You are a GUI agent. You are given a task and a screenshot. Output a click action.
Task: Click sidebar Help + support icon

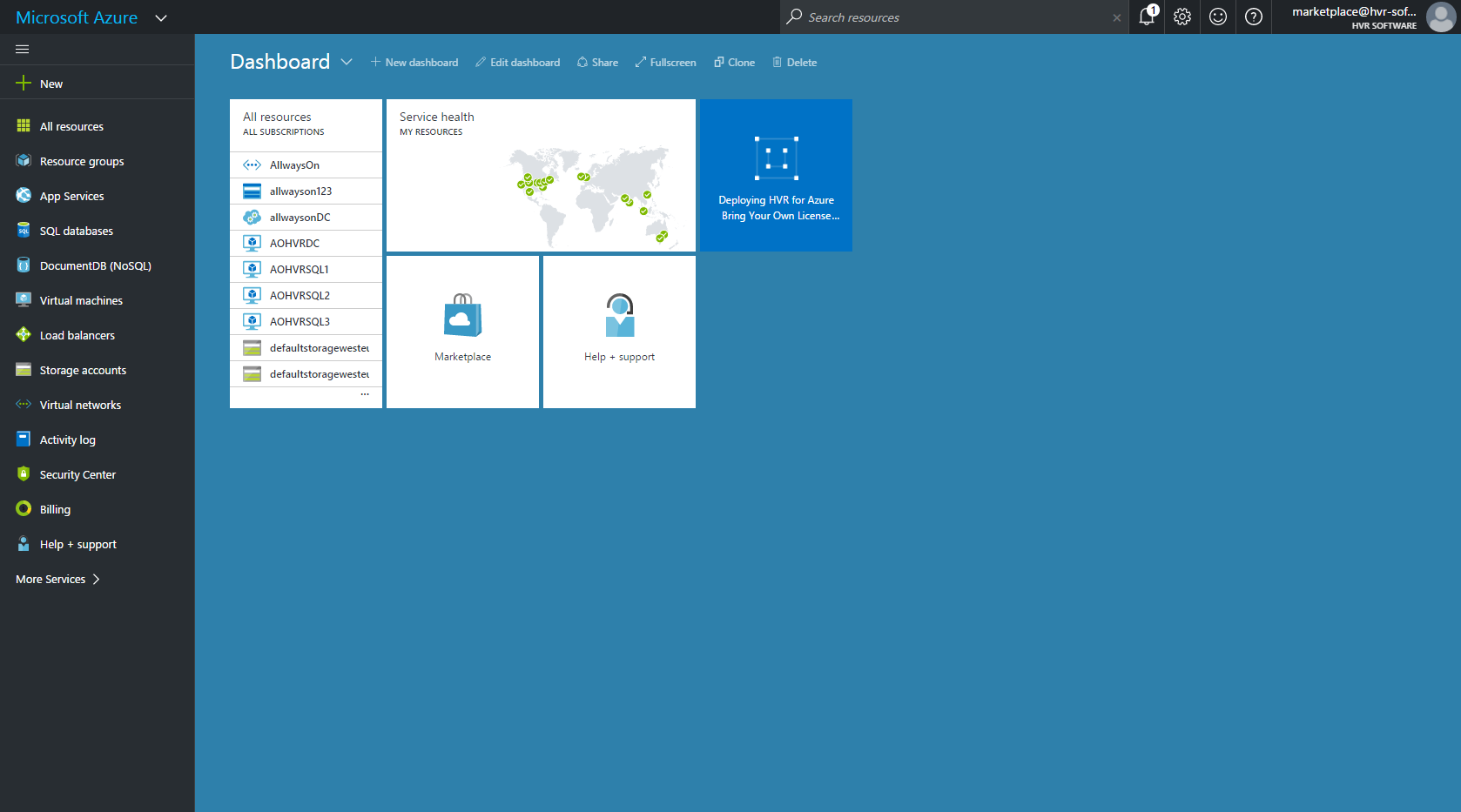tap(24, 544)
